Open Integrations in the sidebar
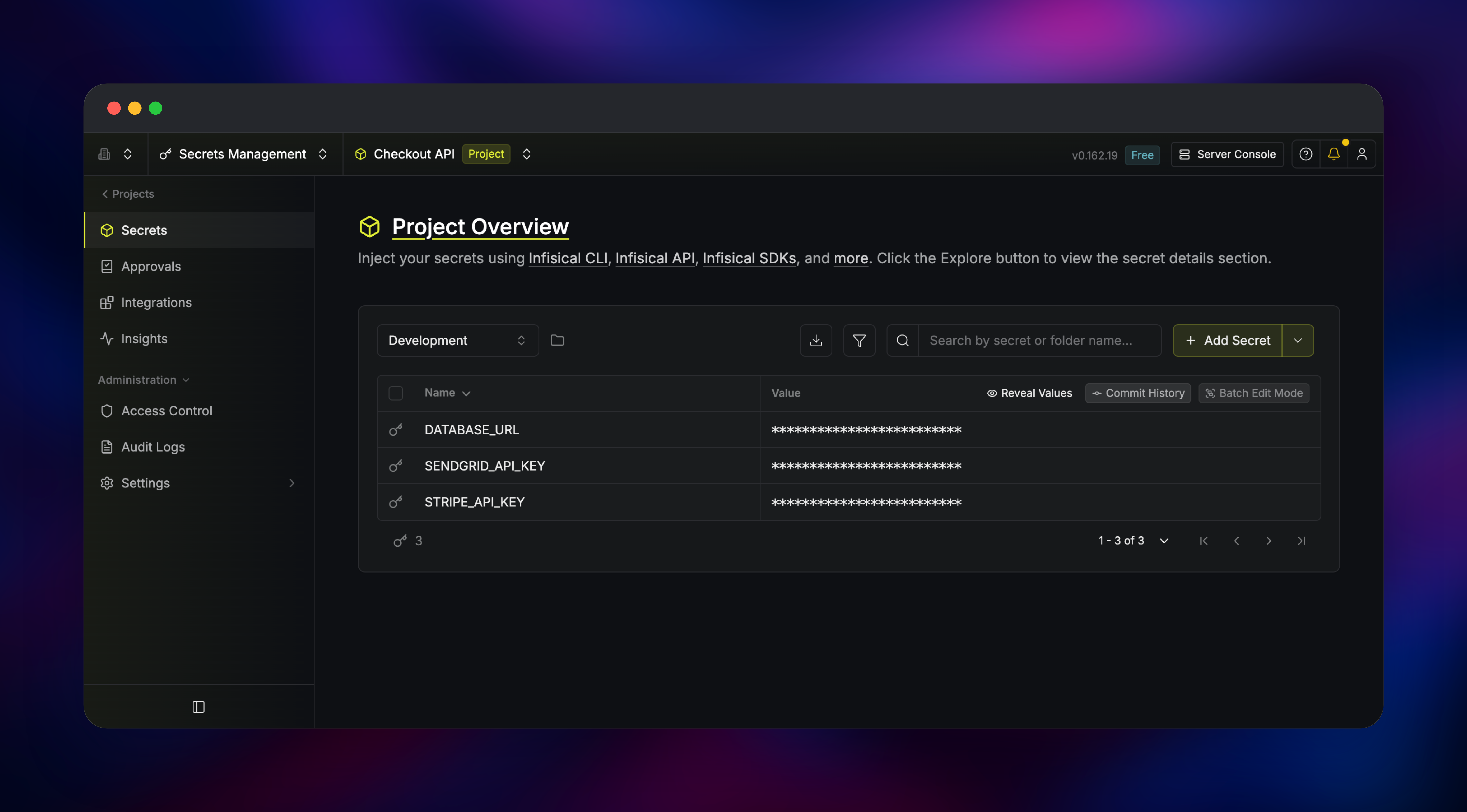The width and height of the screenshot is (1467, 812). 199,302
